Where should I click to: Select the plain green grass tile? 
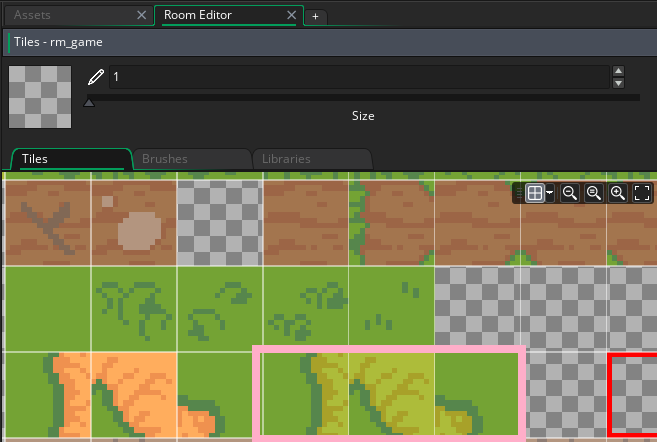coord(47,309)
